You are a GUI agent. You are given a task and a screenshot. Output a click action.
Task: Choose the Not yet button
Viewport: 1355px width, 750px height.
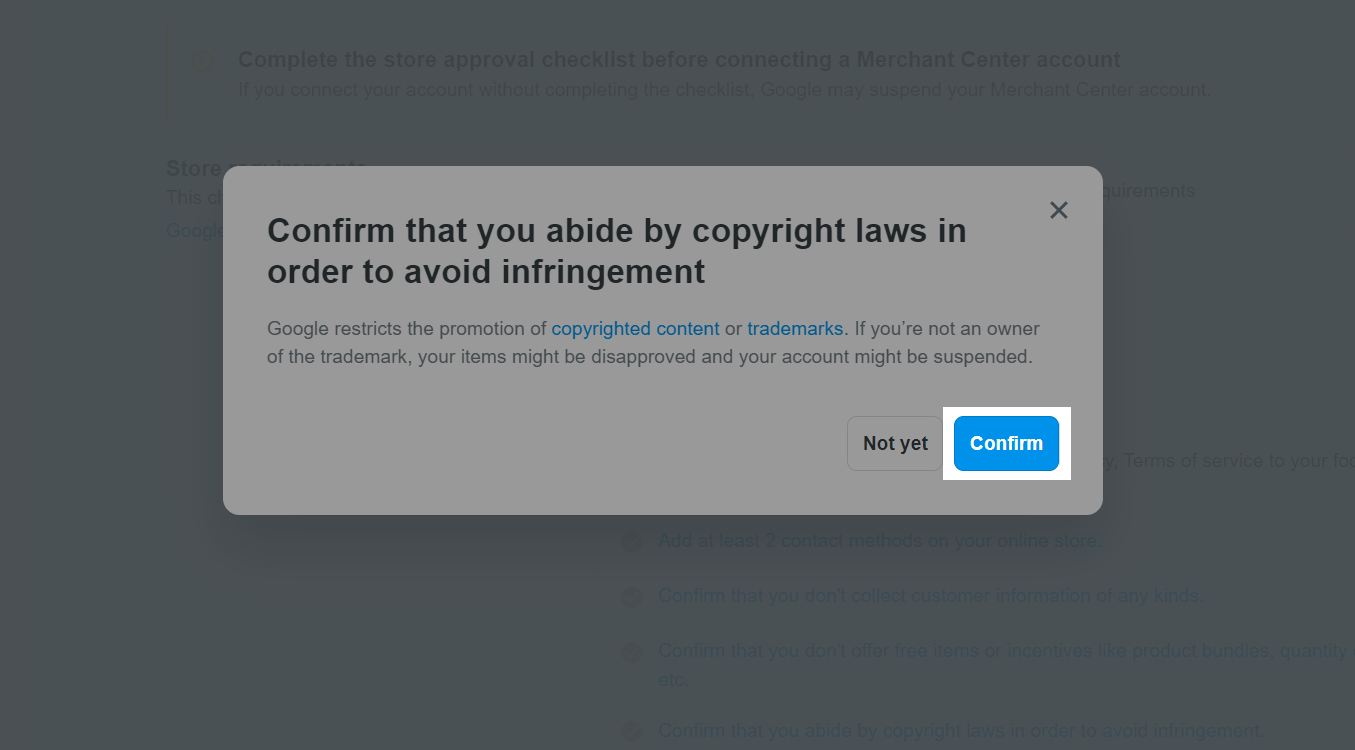[x=895, y=443]
